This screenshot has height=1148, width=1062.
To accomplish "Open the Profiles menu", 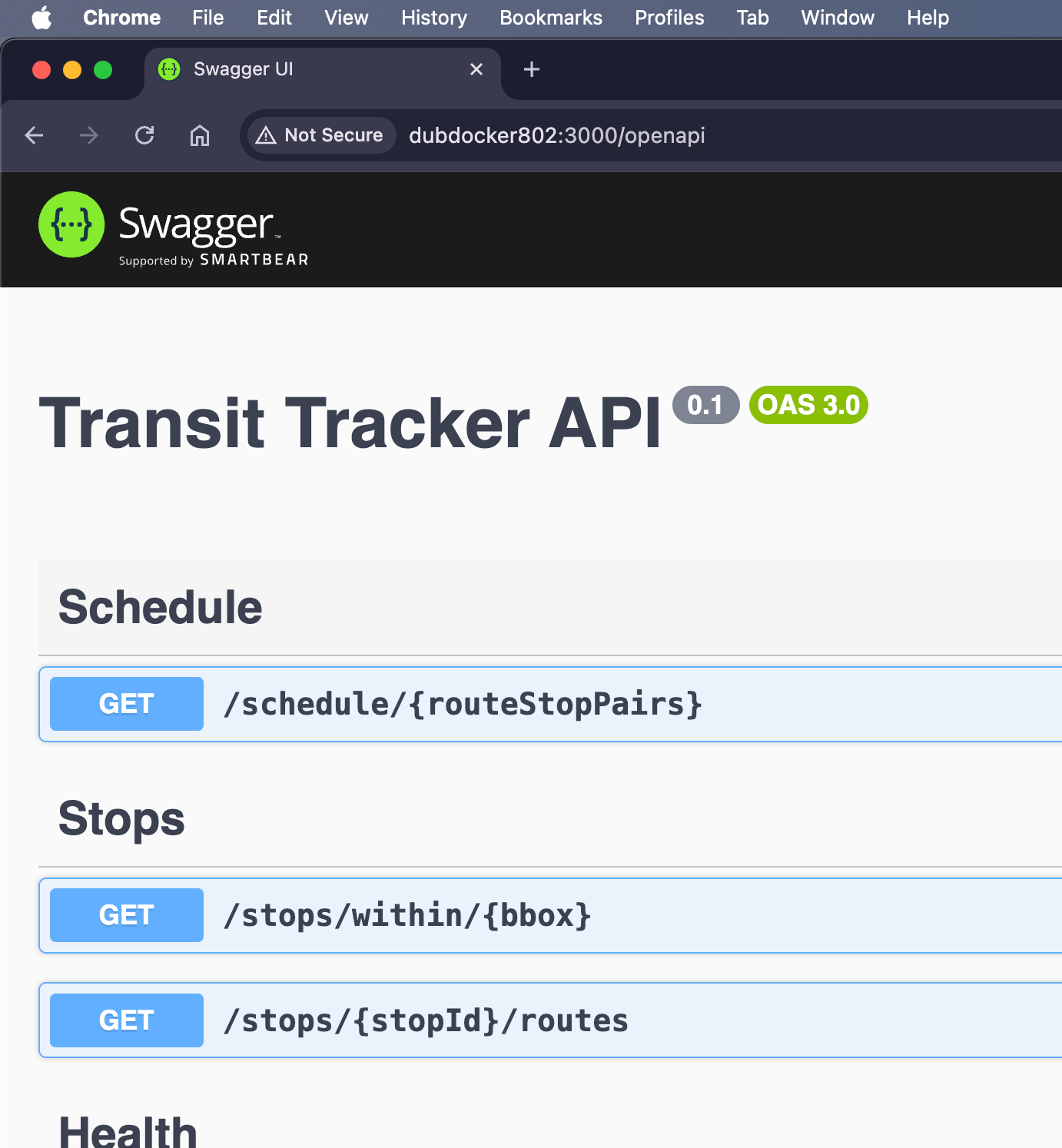I will tap(669, 18).
